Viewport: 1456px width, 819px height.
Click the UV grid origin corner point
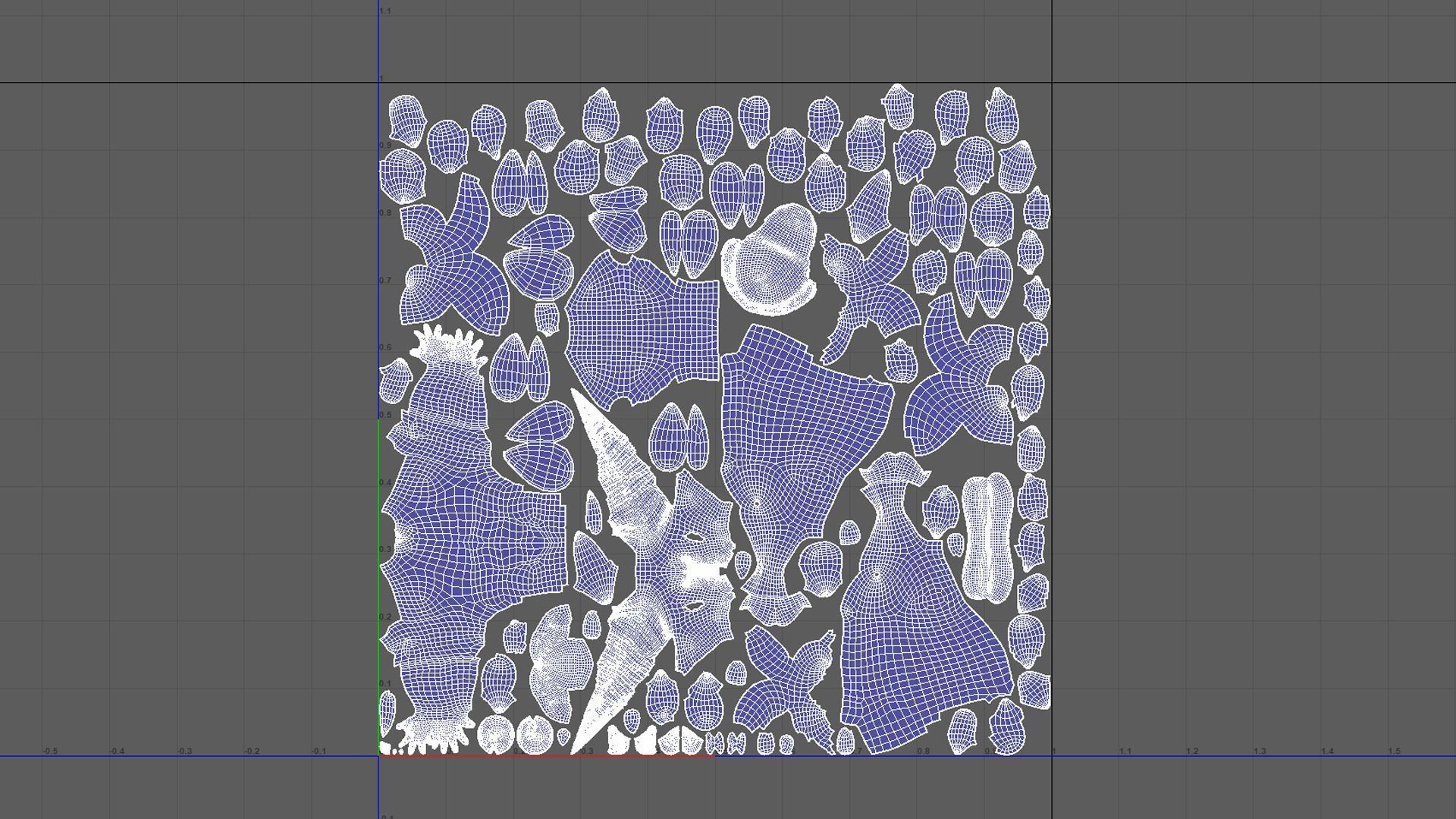point(378,755)
